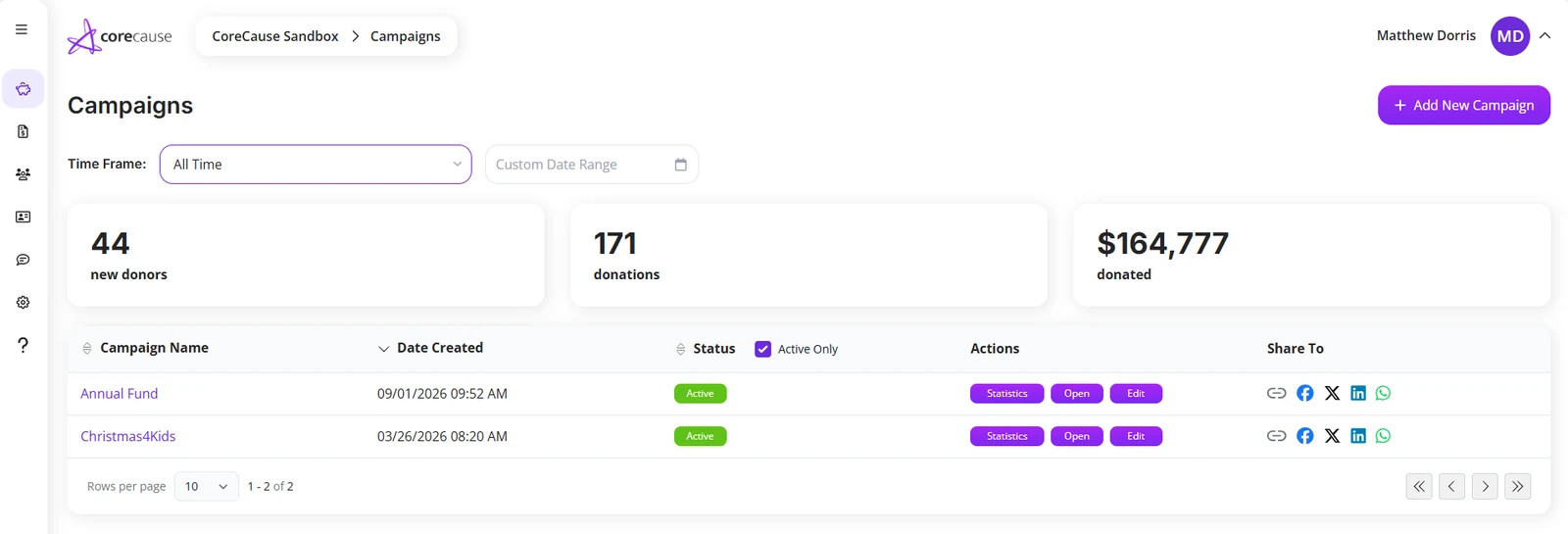Sort by Status column

pyautogui.click(x=706, y=349)
